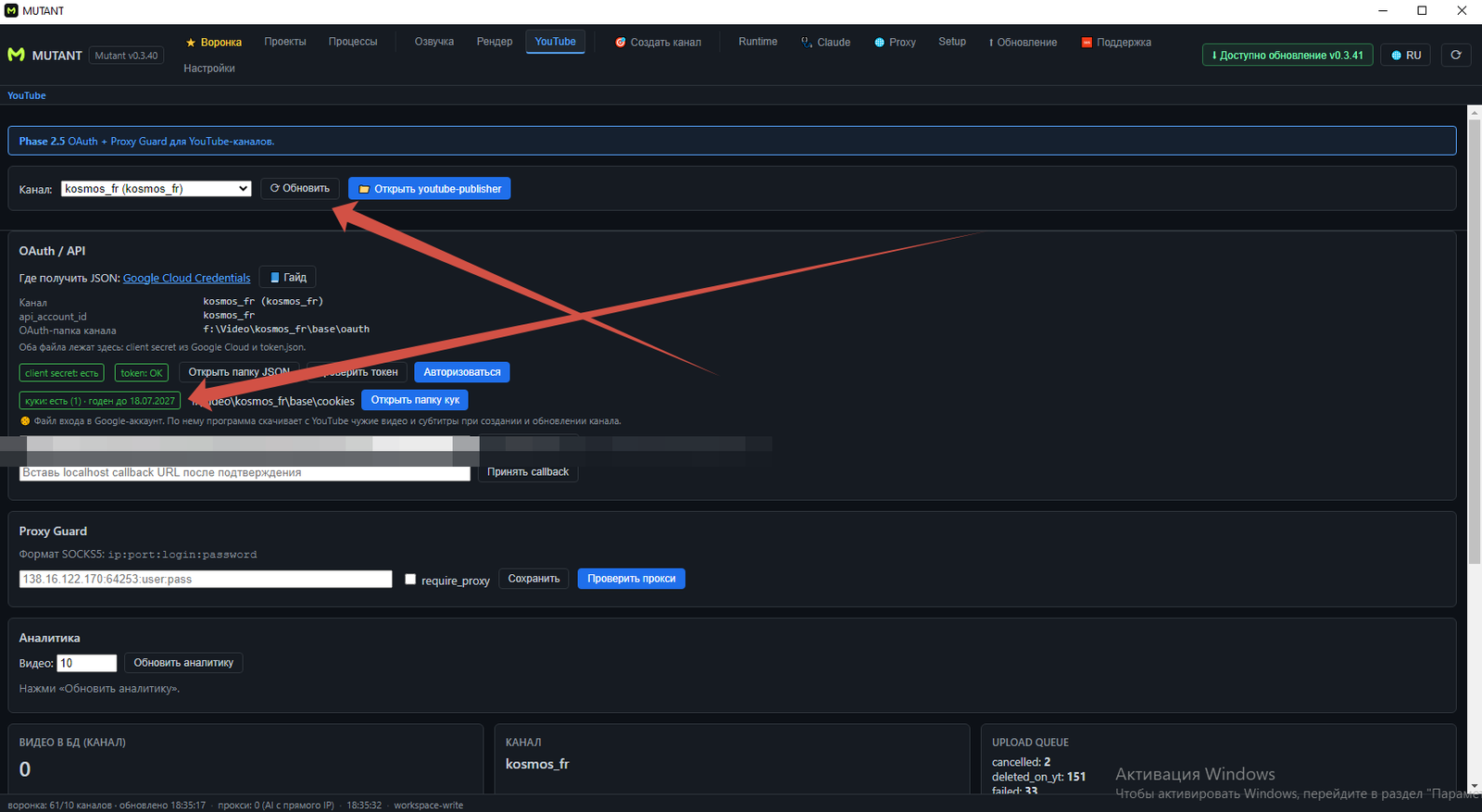Screen dimensions: 1482x812
Task: Click the refresh icon button at top right
Action: [1455, 56]
